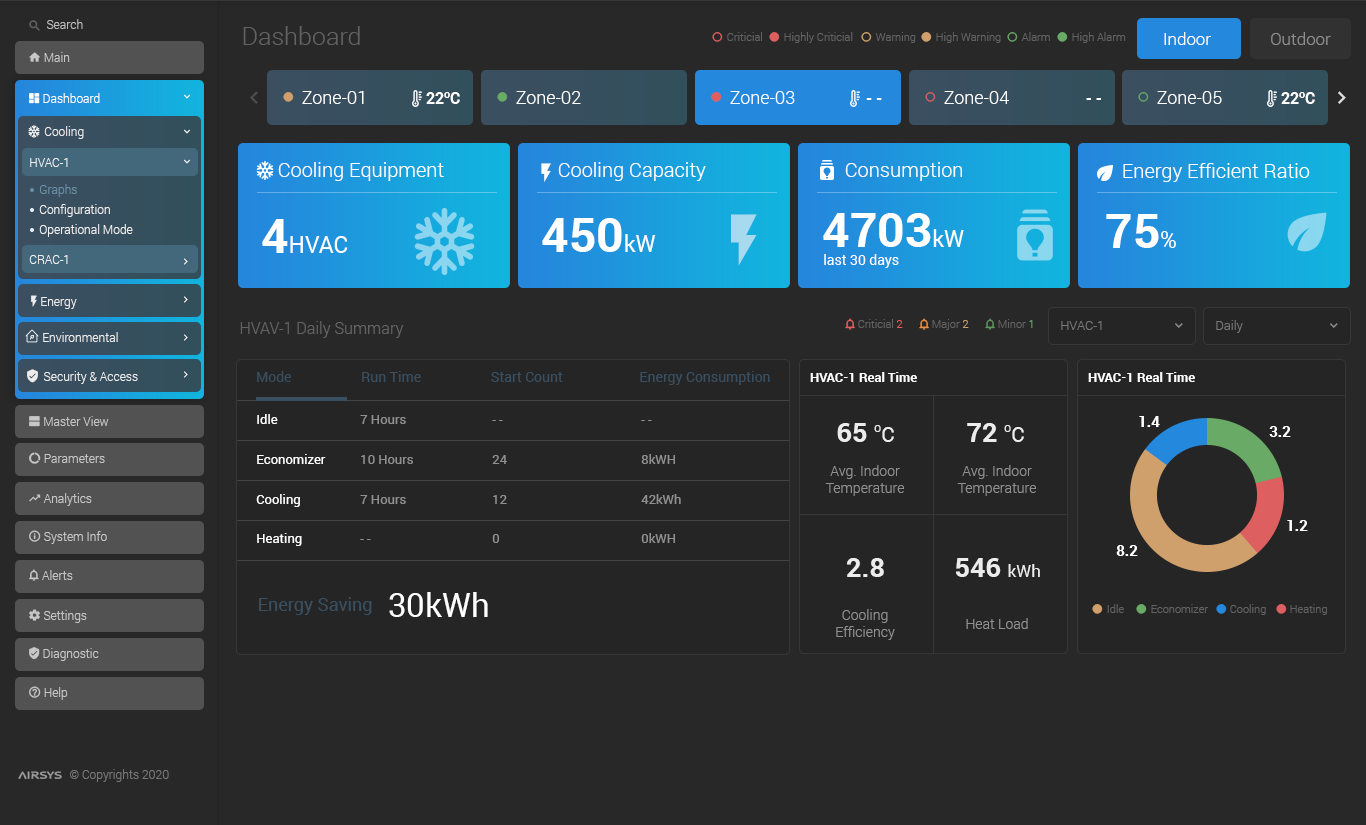Image resolution: width=1366 pixels, height=825 pixels.
Task: Select the Mode tab in summary table
Action: (274, 378)
